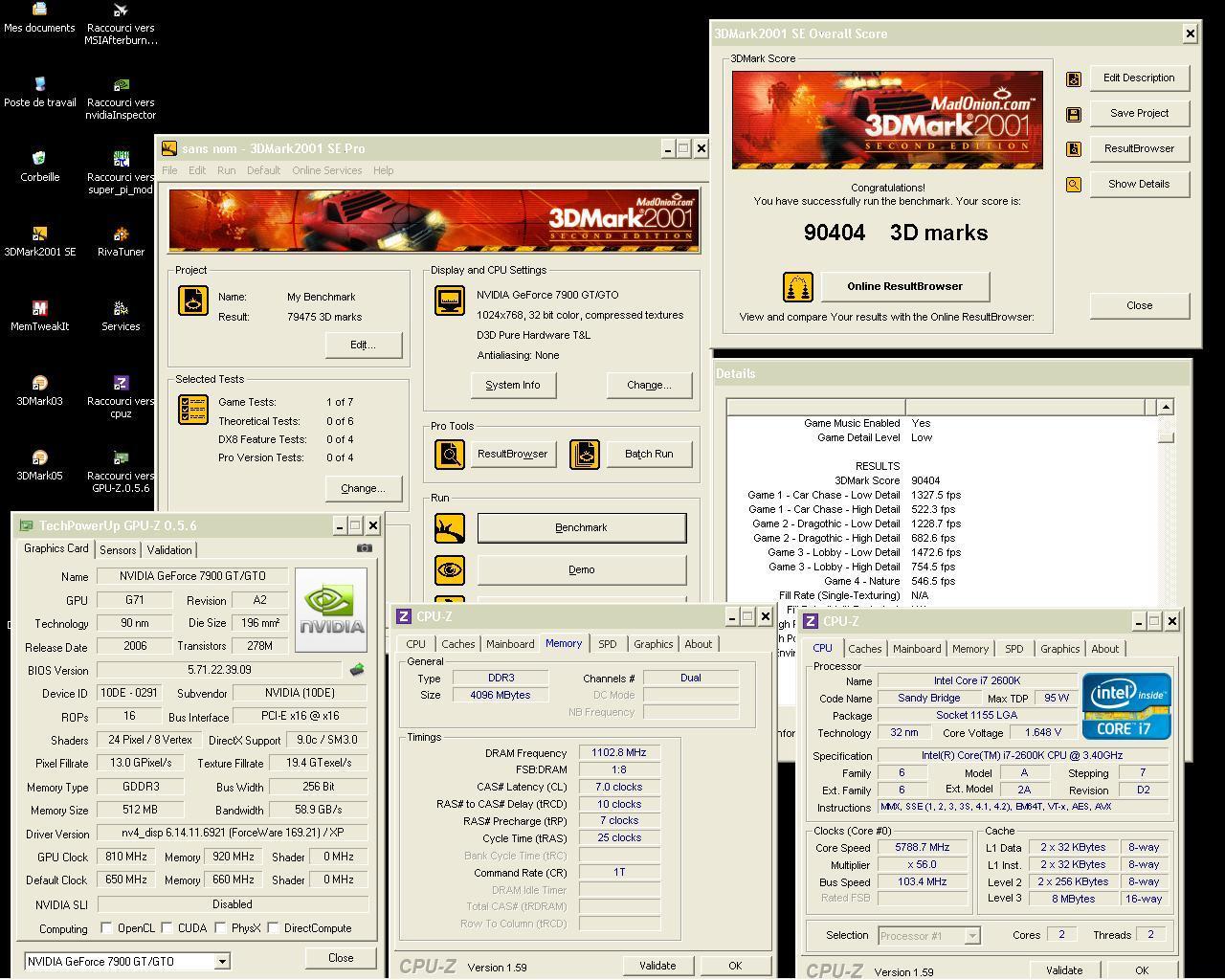1225x980 pixels.
Task: Click the Close button in GPU-Z
Action: pyautogui.click(x=341, y=958)
